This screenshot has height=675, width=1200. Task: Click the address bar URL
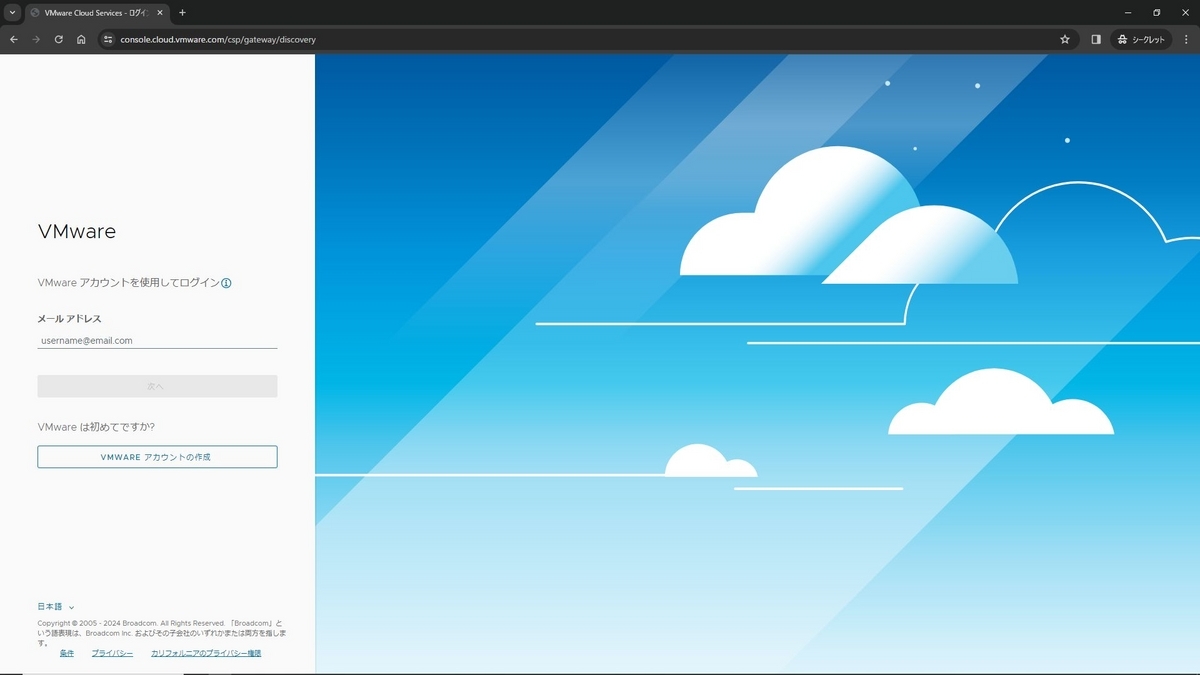coord(218,40)
